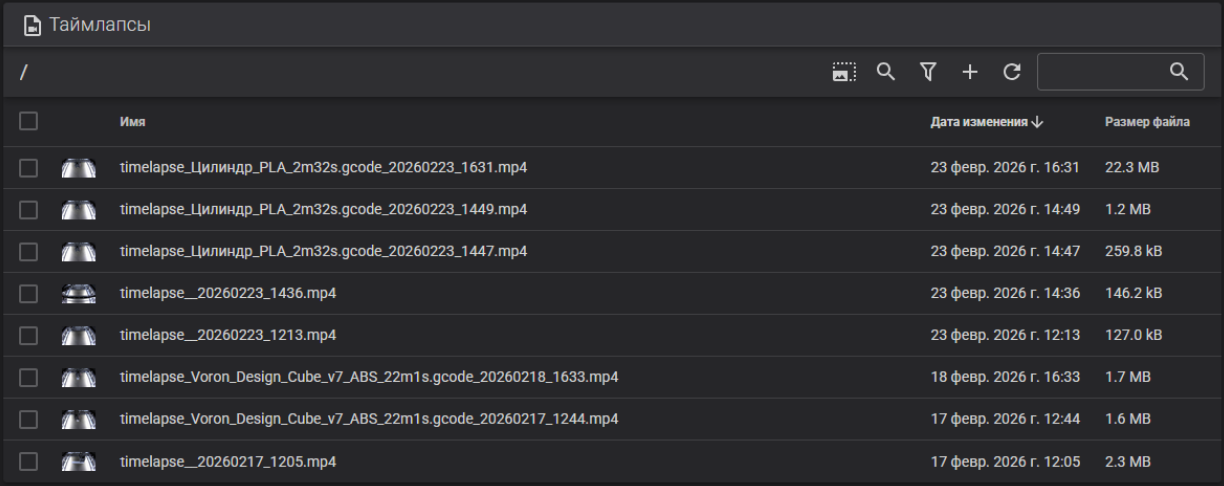
Task: Sort by Размер файла column header
Action: click(x=1147, y=122)
